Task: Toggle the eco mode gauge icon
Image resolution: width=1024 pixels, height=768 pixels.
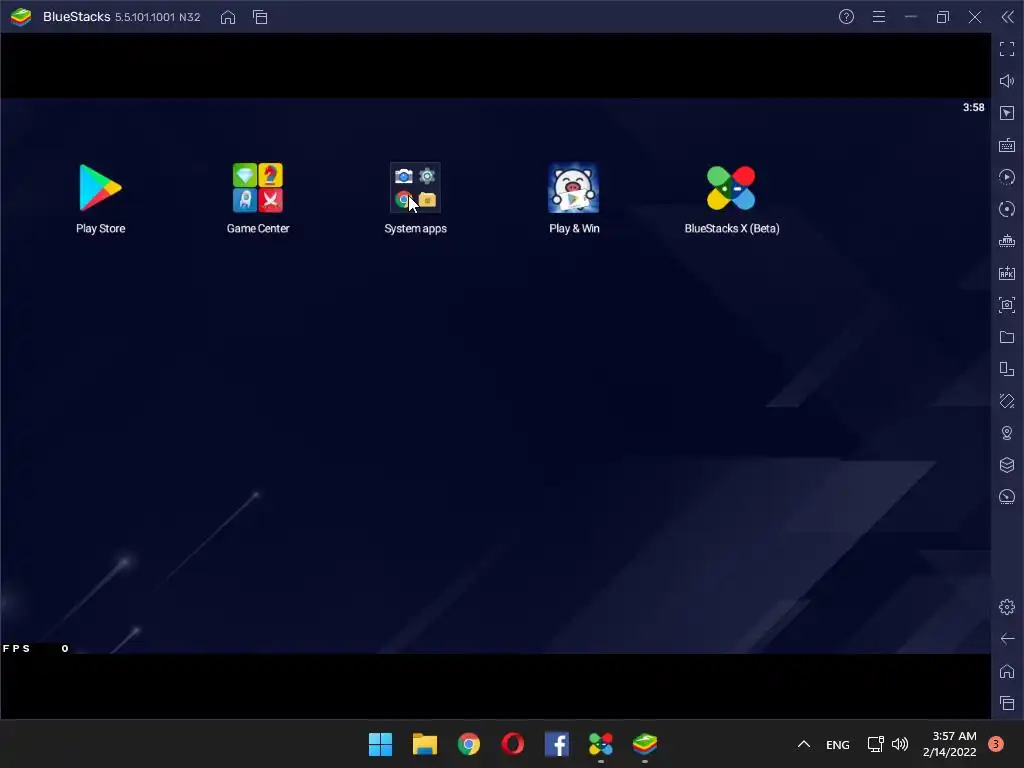Action: (x=1007, y=497)
